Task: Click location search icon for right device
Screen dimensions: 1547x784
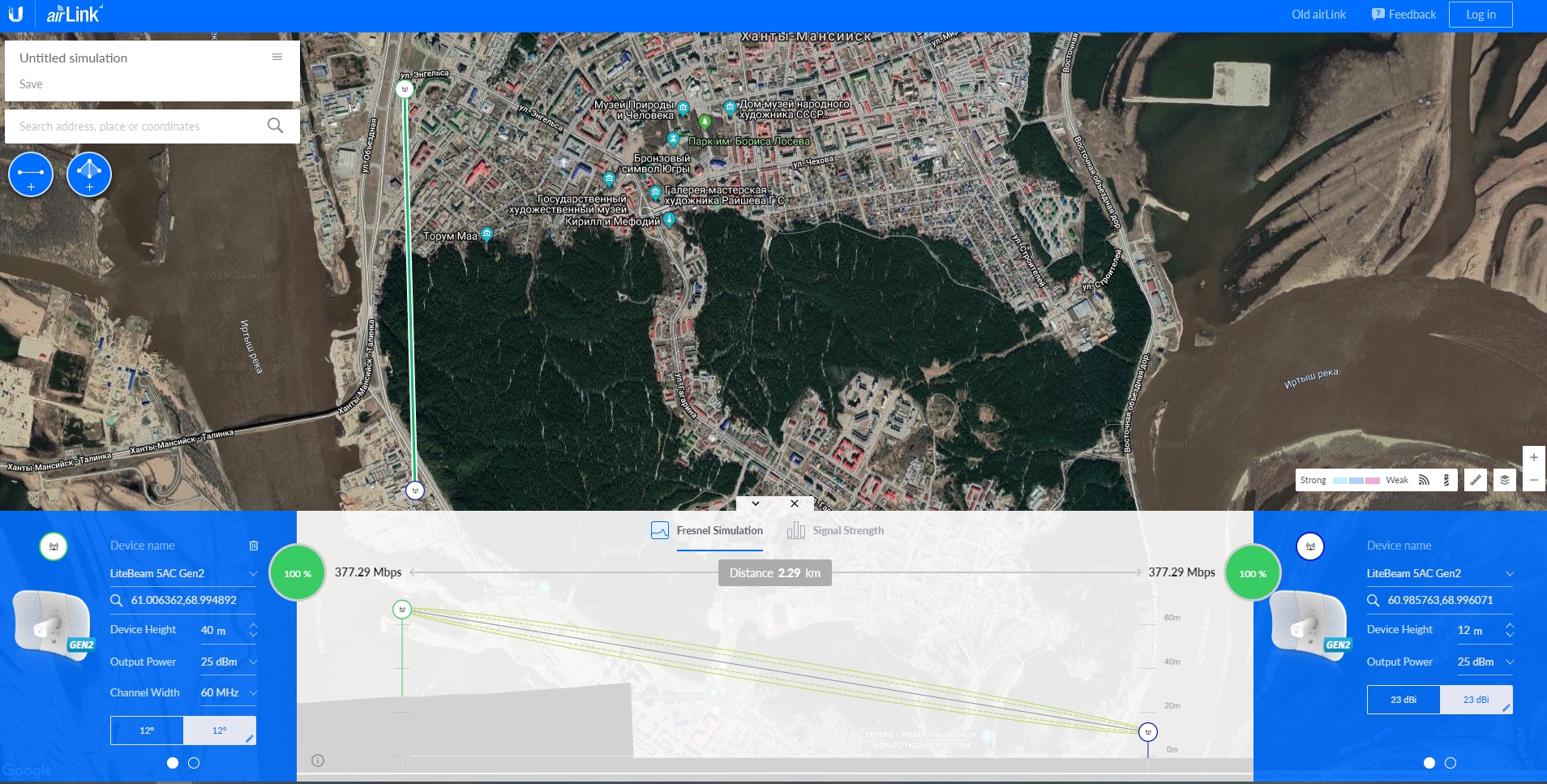Action: pos(1373,600)
